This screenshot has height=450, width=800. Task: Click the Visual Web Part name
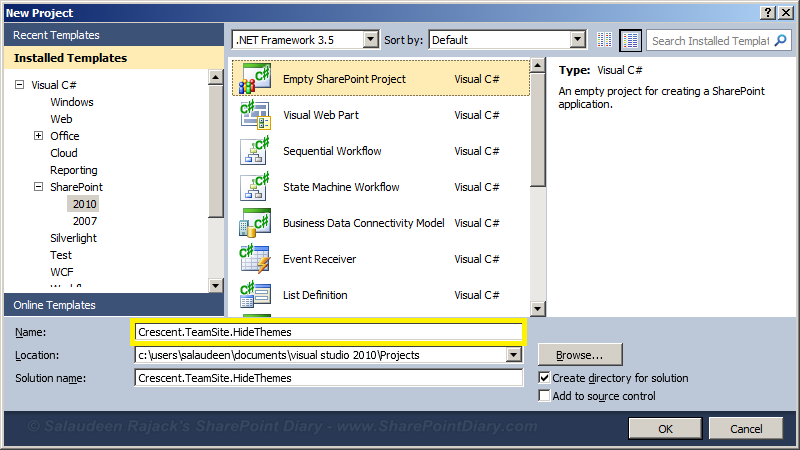tap(321, 115)
